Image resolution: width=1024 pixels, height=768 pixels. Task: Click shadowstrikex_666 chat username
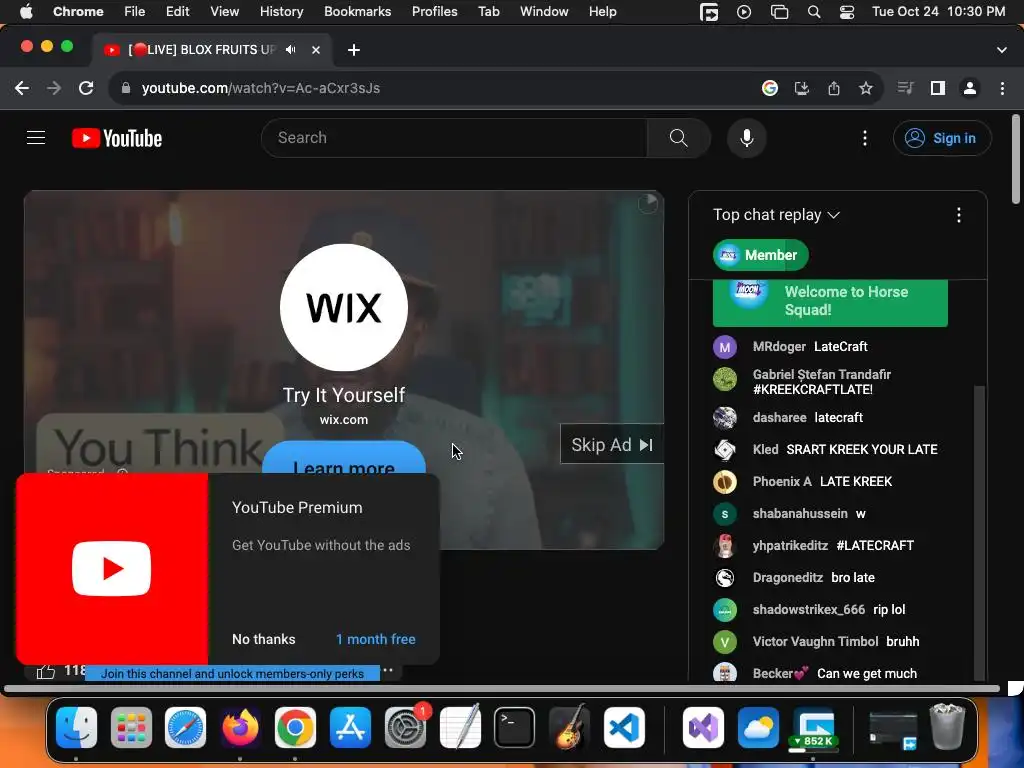pyautogui.click(x=808, y=609)
